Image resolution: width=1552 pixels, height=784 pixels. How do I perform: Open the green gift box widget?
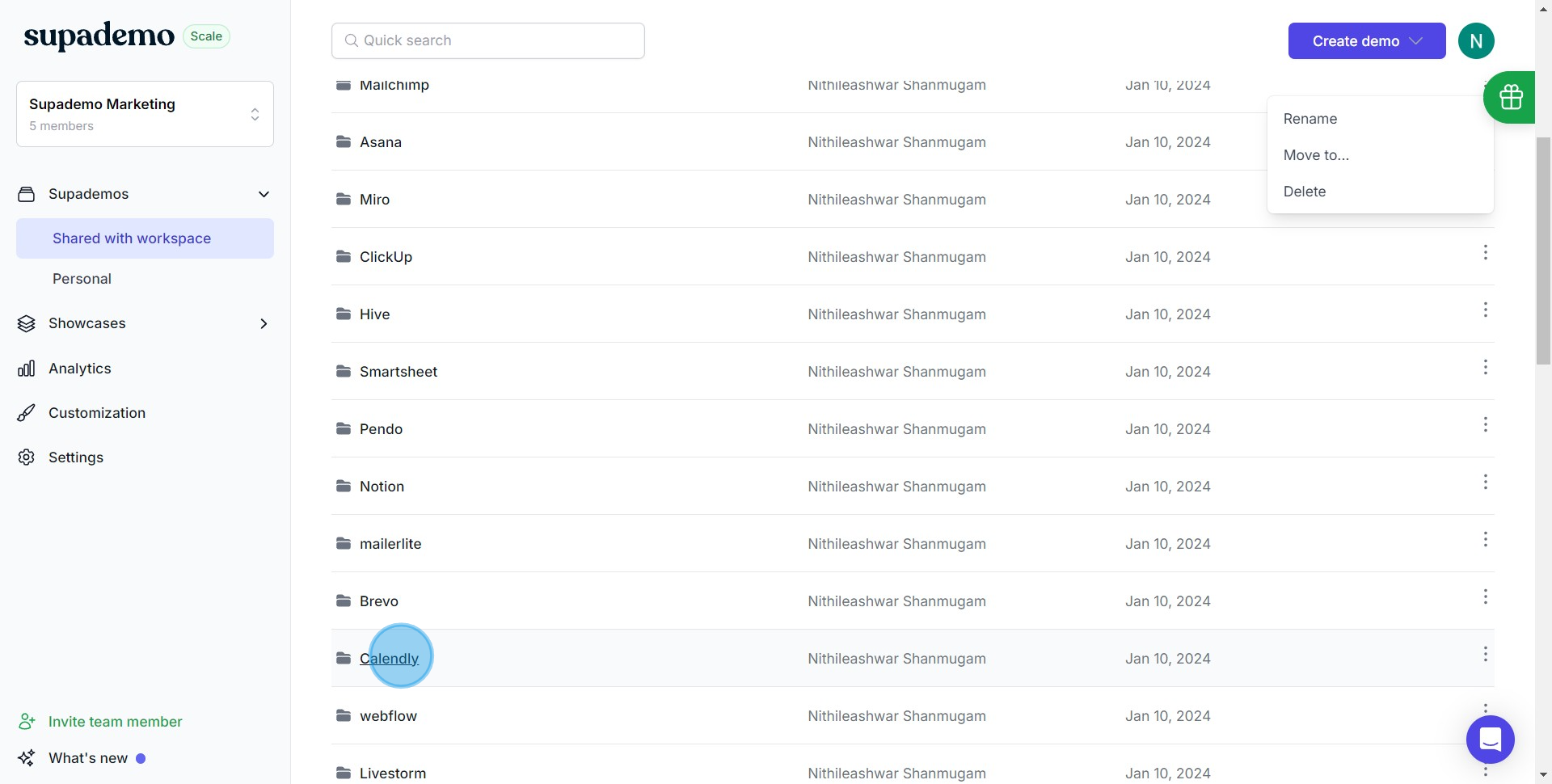point(1510,97)
